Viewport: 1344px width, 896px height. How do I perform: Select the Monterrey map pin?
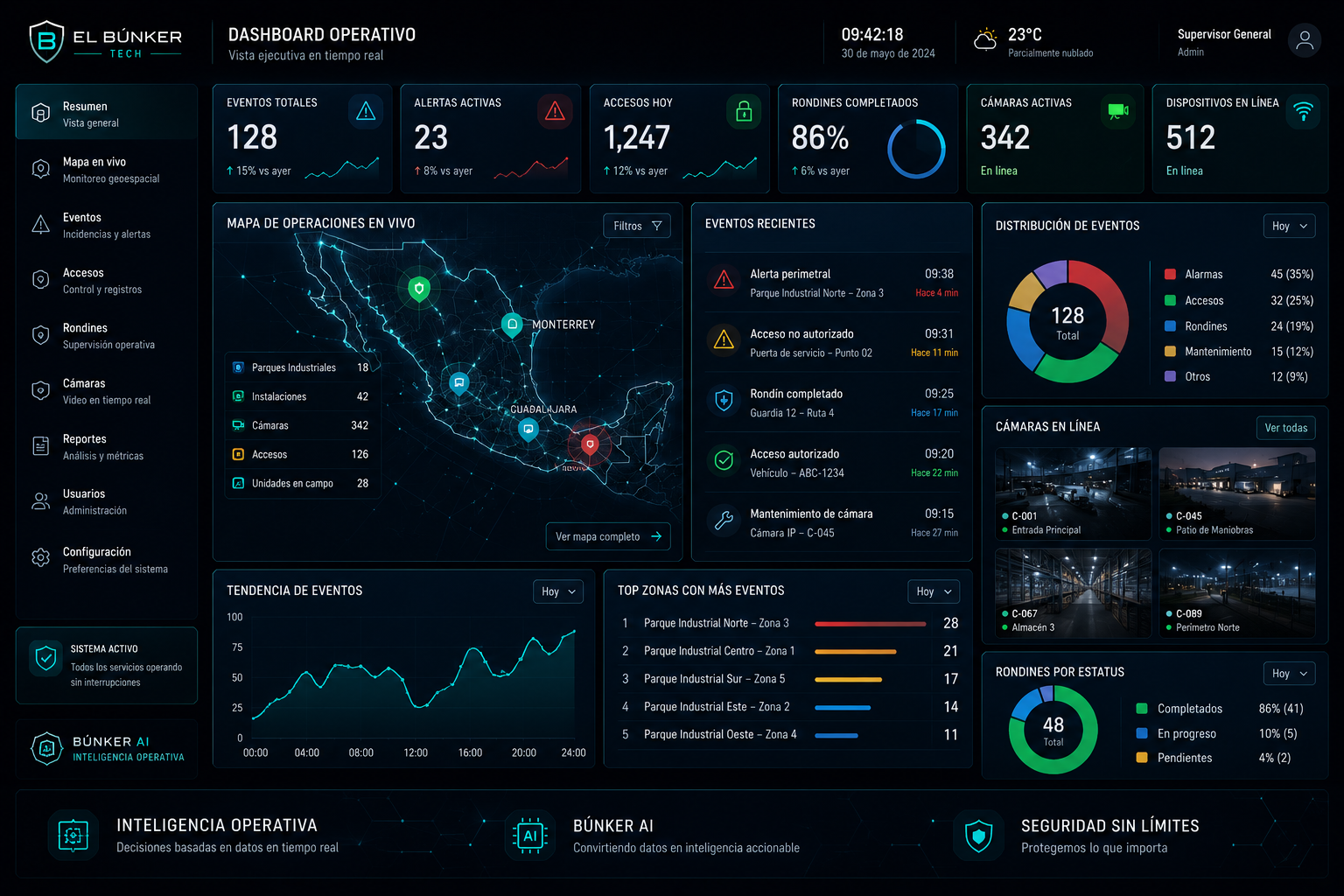pos(513,325)
